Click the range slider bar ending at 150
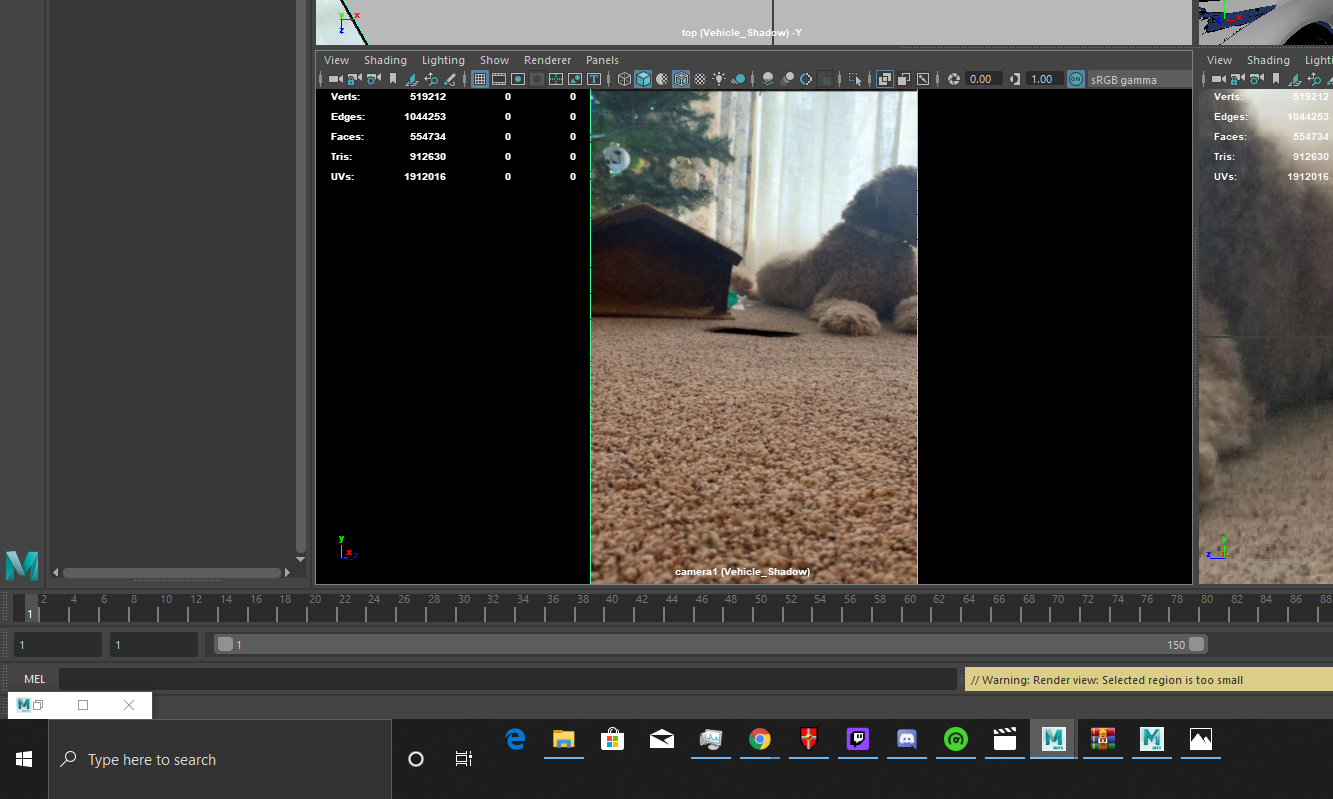This screenshot has height=799, width=1333. coord(711,644)
